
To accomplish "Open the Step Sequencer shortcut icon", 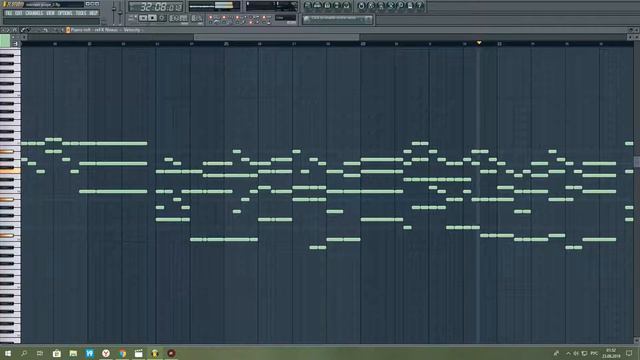I will pyautogui.click(x=317, y=5).
